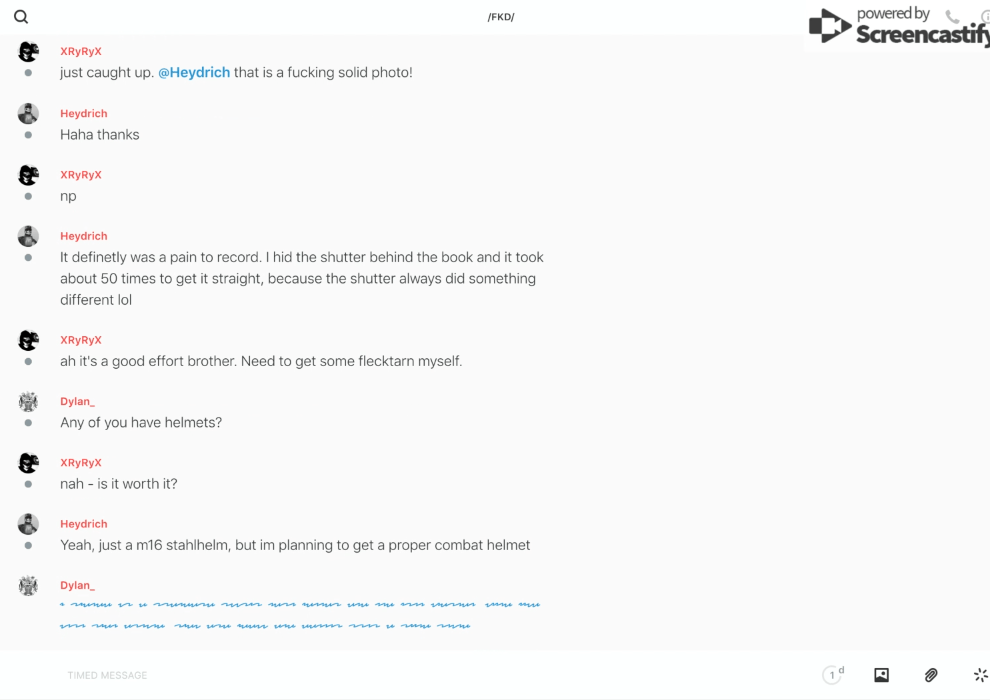Click Heydrich's avatar beside the stahlhelm message
990x700 pixels.
tap(28, 524)
